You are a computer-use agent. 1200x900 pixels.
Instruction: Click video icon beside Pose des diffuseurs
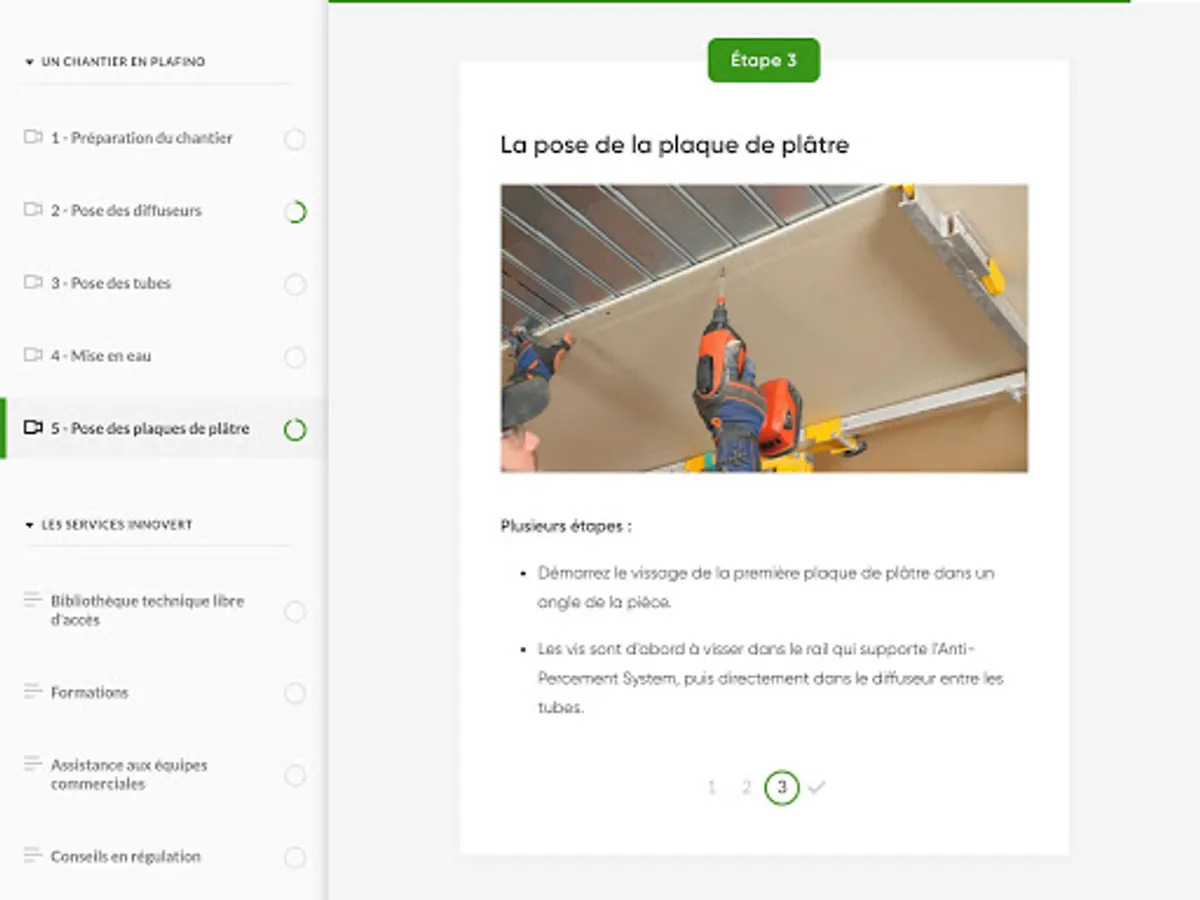point(33,211)
